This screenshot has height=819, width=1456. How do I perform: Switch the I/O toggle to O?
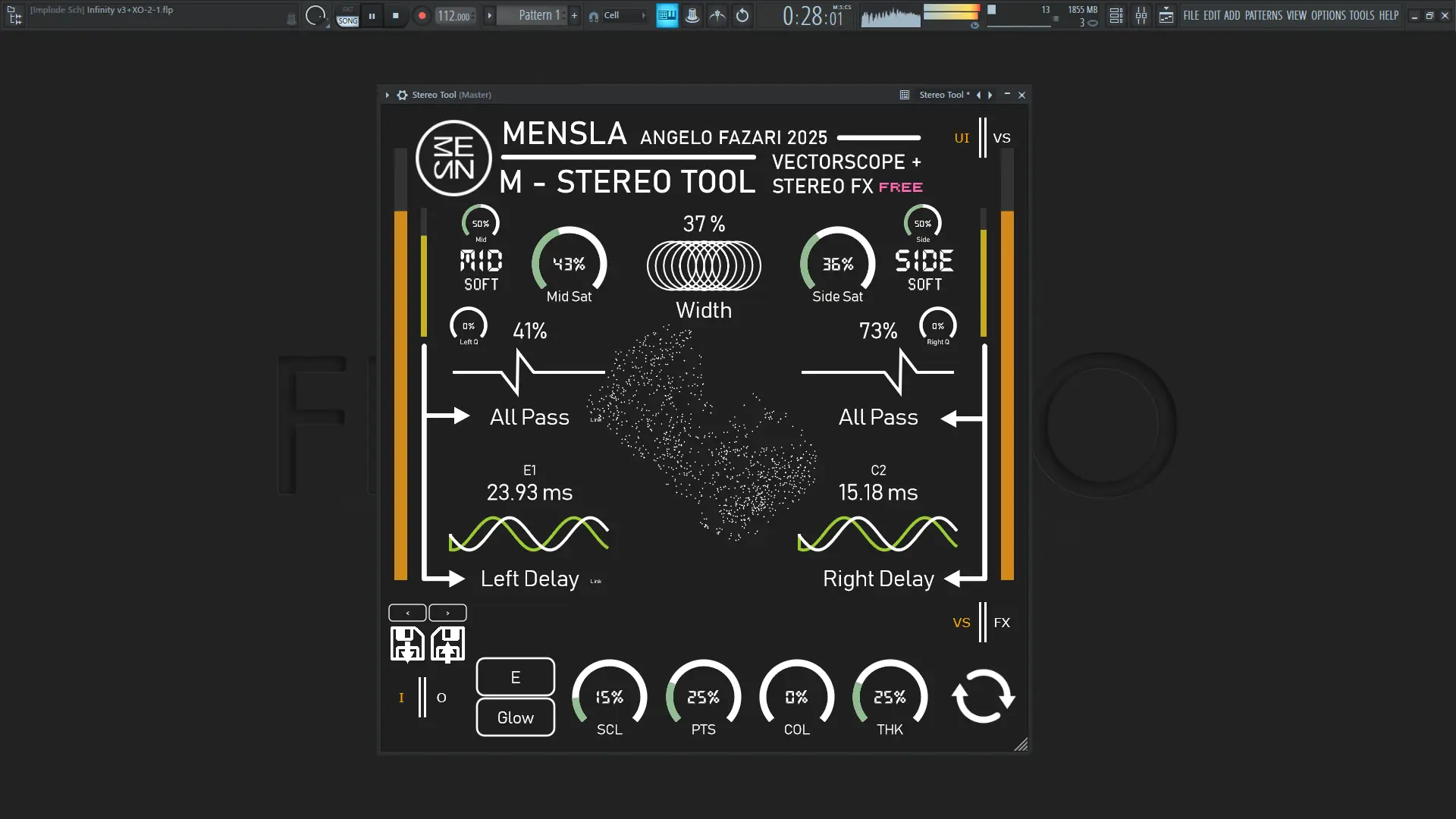(441, 698)
